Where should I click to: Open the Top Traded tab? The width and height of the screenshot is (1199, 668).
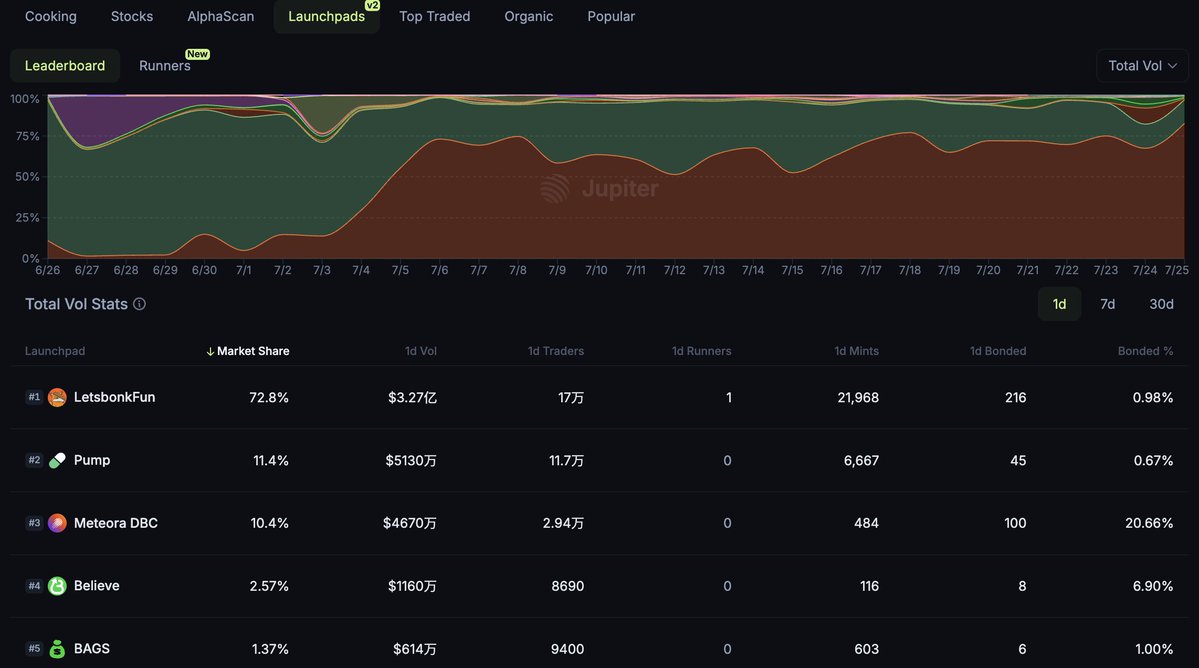click(x=434, y=16)
